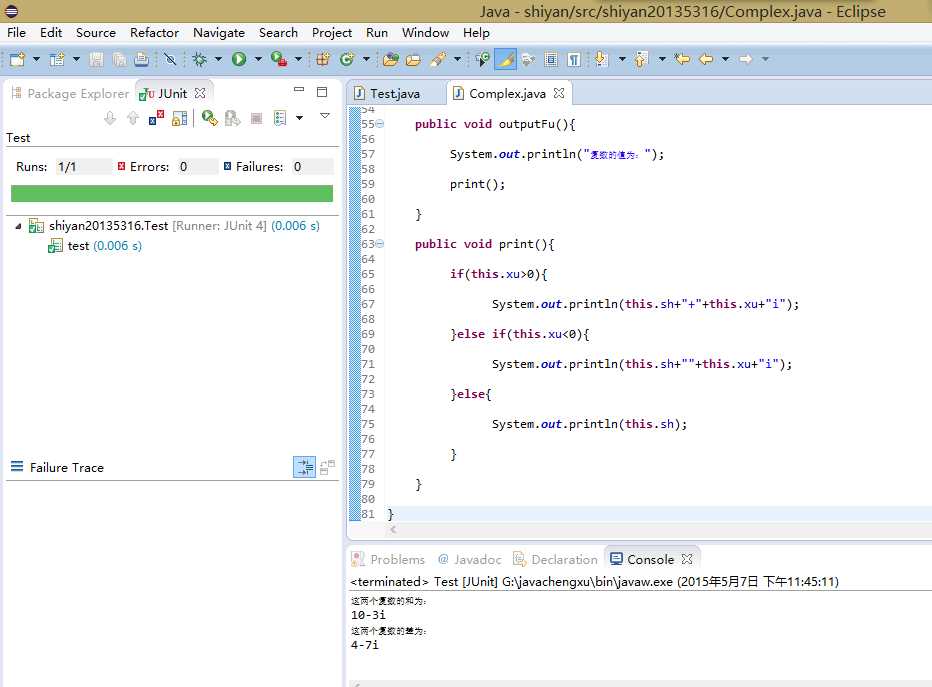Screen dimensions: 932x687
Task: Collapse the shiyan20135316.Test tree node
Action: (18, 226)
